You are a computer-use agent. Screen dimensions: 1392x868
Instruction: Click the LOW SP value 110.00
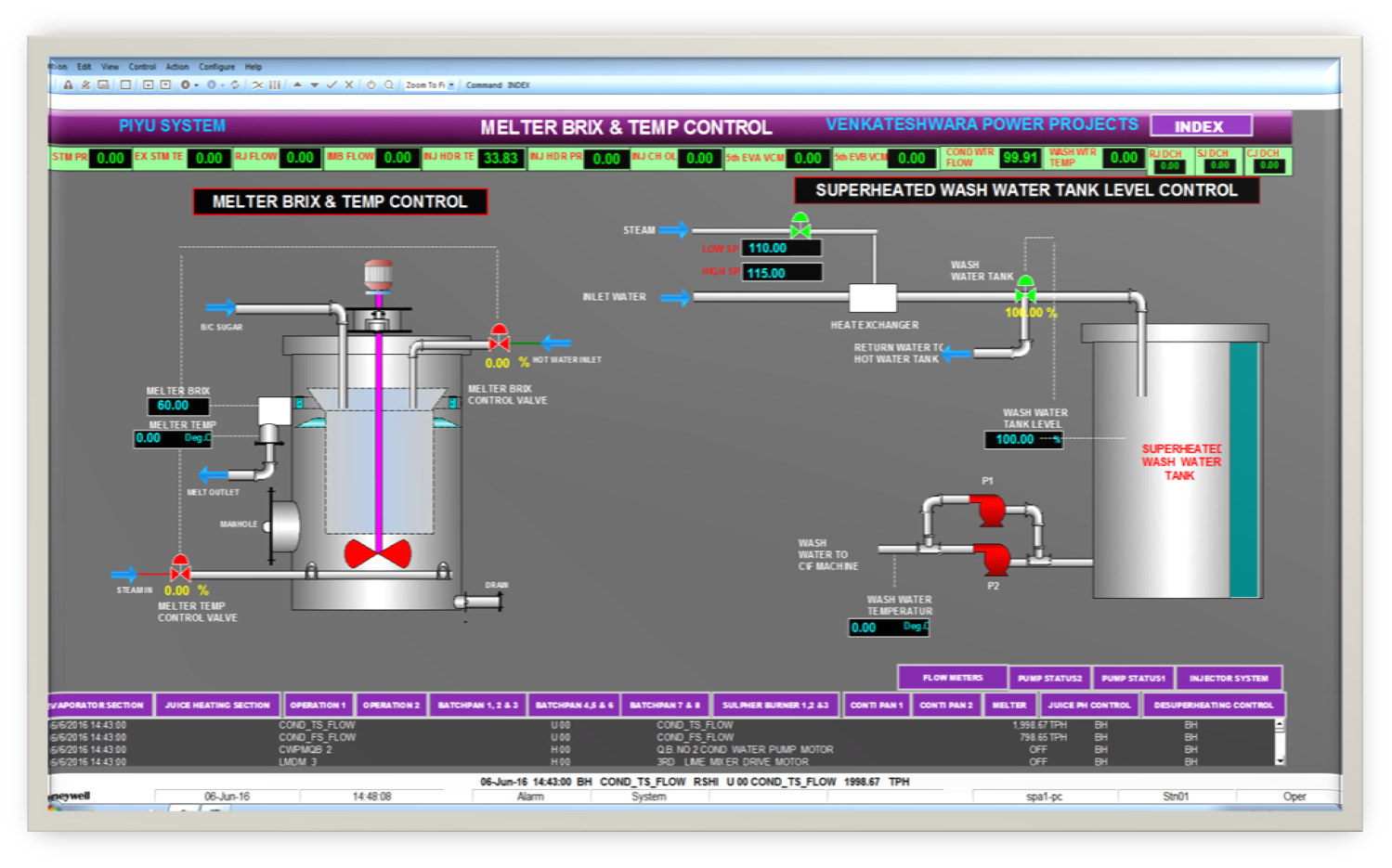tap(781, 248)
